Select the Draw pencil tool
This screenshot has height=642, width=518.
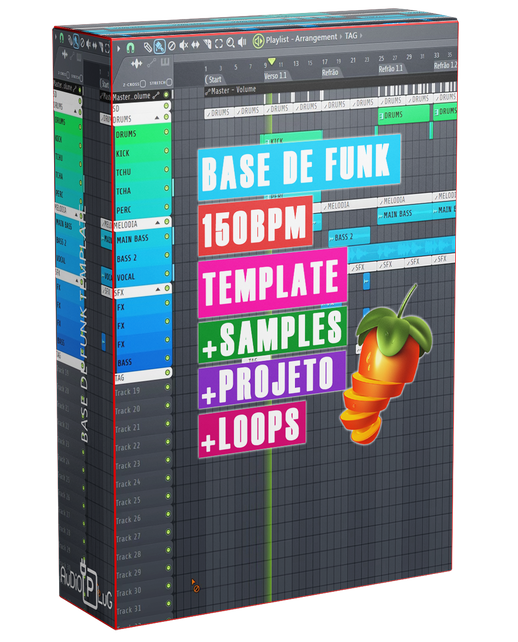[x=147, y=47]
